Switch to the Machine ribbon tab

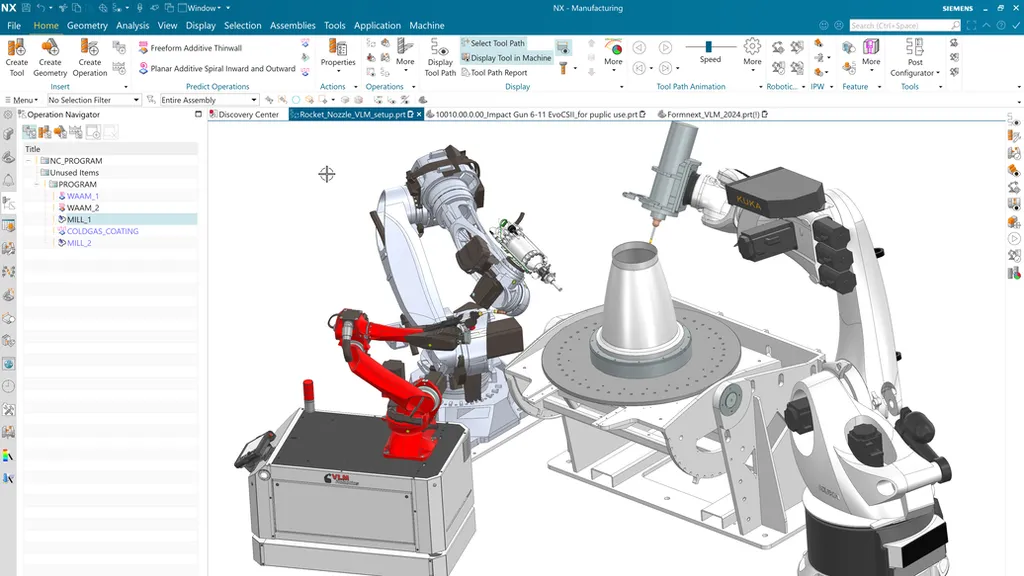point(427,25)
